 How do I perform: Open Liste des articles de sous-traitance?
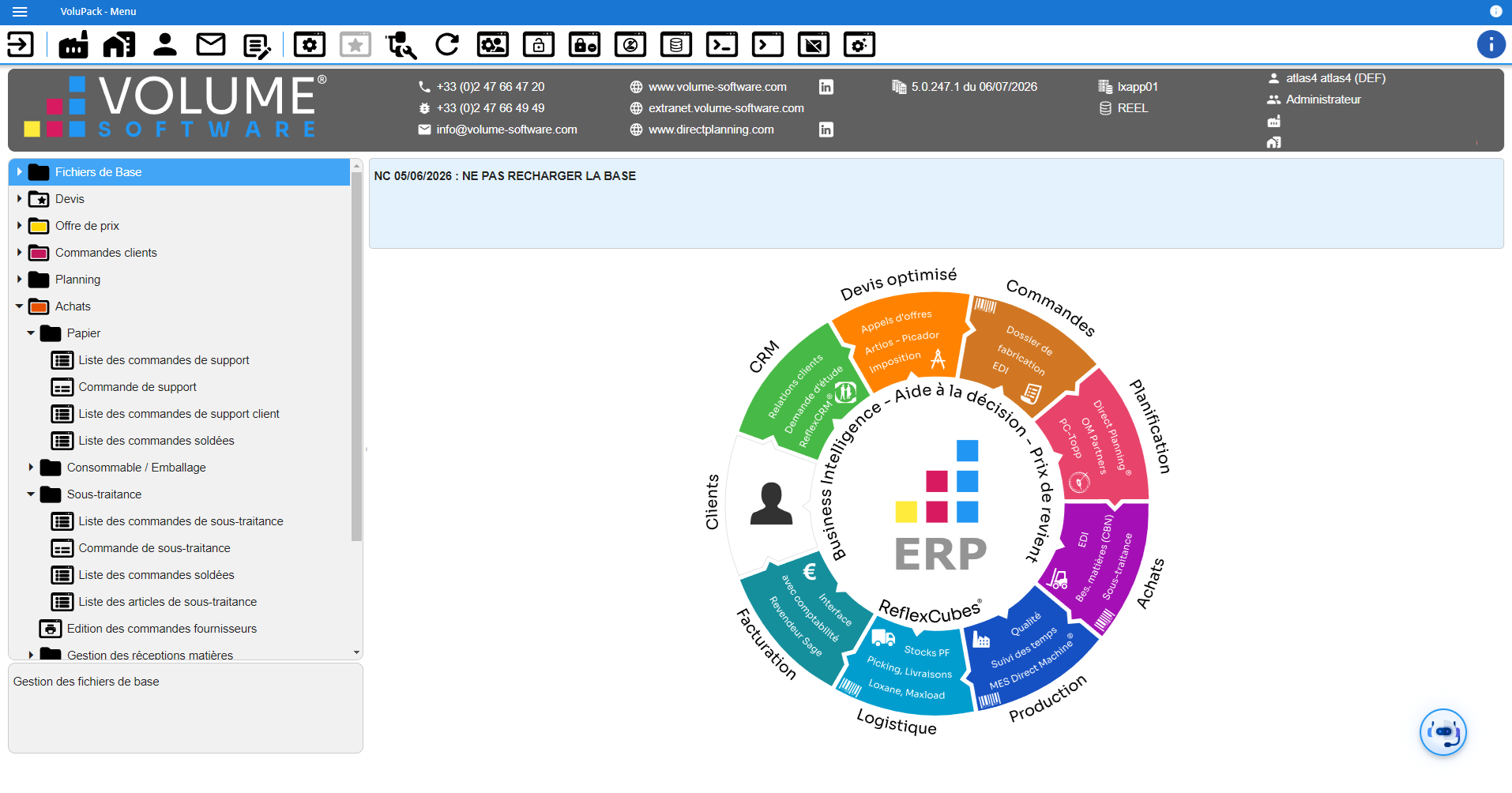click(x=167, y=602)
